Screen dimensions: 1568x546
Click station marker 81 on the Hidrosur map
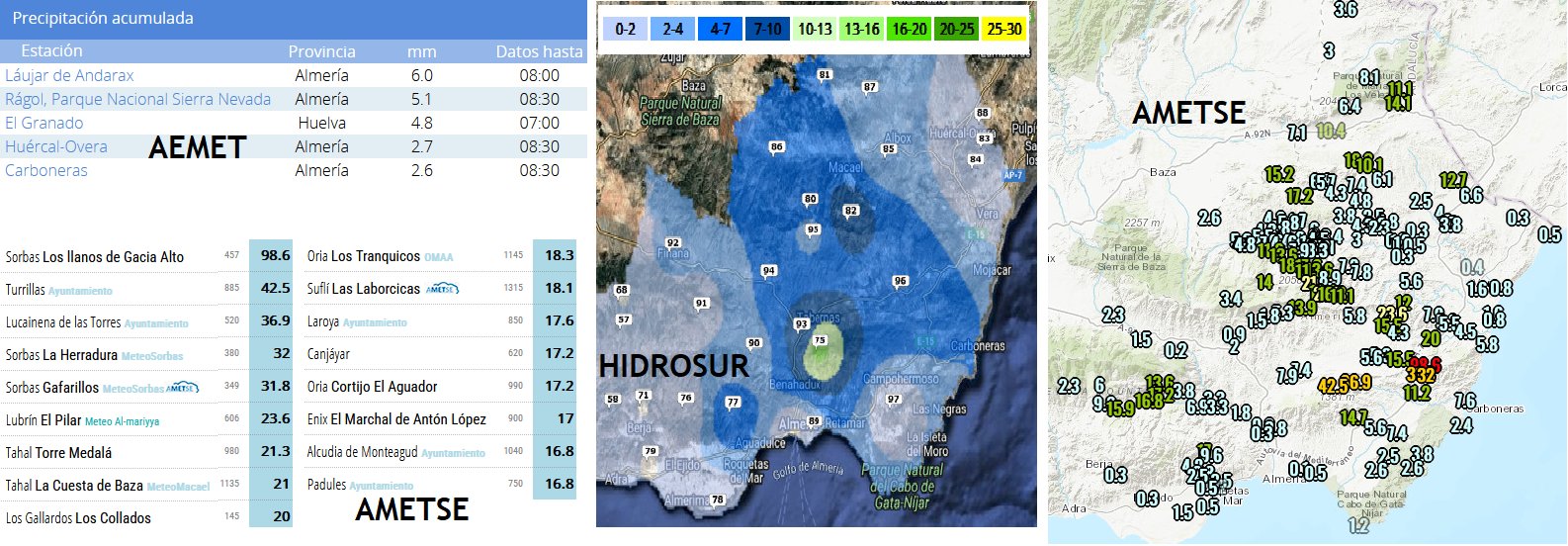825,75
